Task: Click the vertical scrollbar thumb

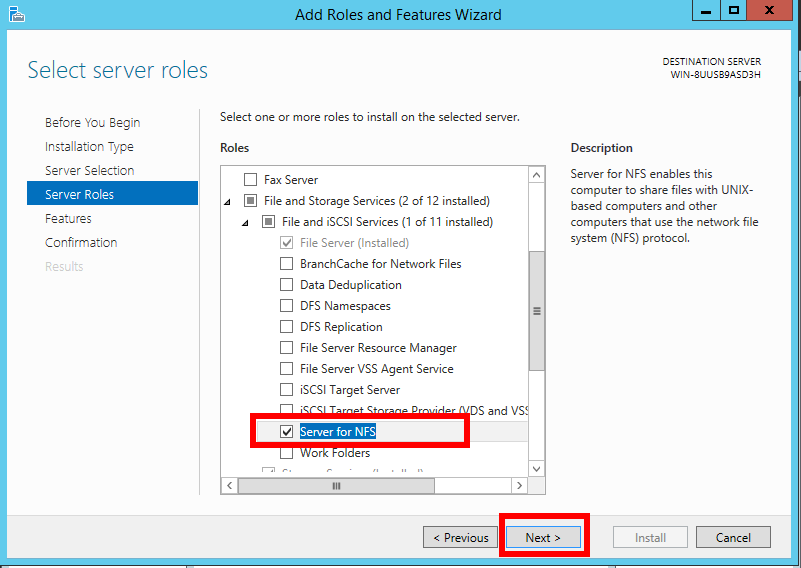Action: [x=537, y=310]
